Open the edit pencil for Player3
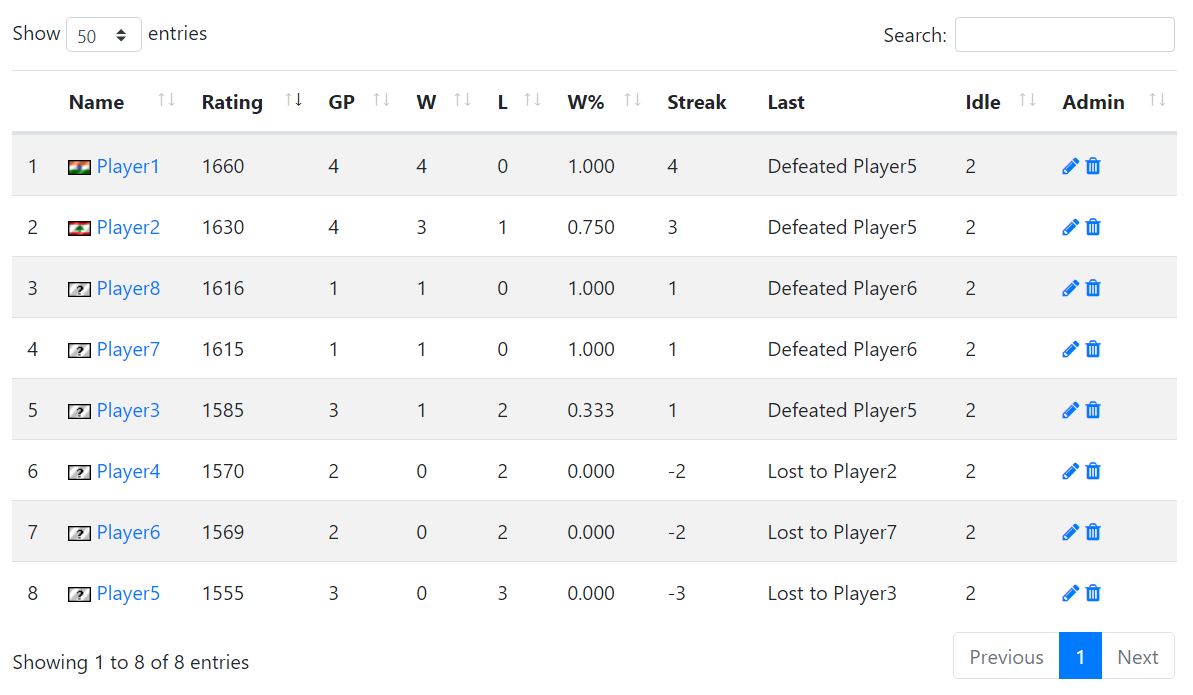 tap(1069, 410)
